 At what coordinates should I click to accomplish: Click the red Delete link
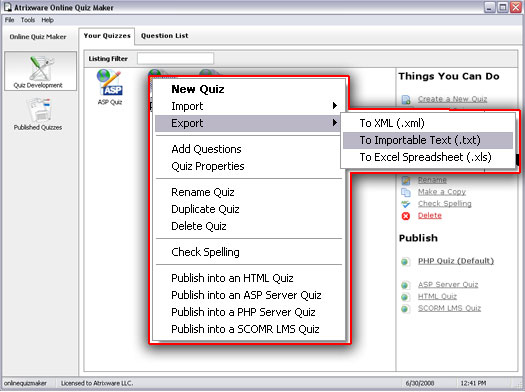[x=430, y=216]
